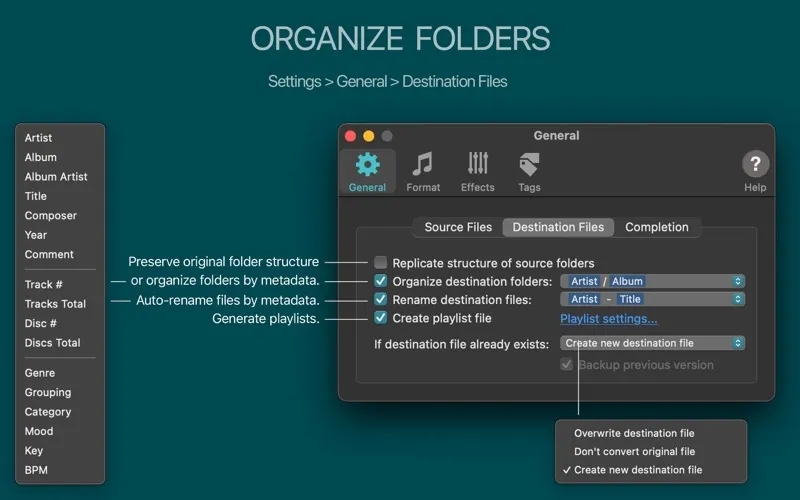This screenshot has width=800, height=500.
Task: Click the Artist token in folder pattern
Action: coord(584,281)
